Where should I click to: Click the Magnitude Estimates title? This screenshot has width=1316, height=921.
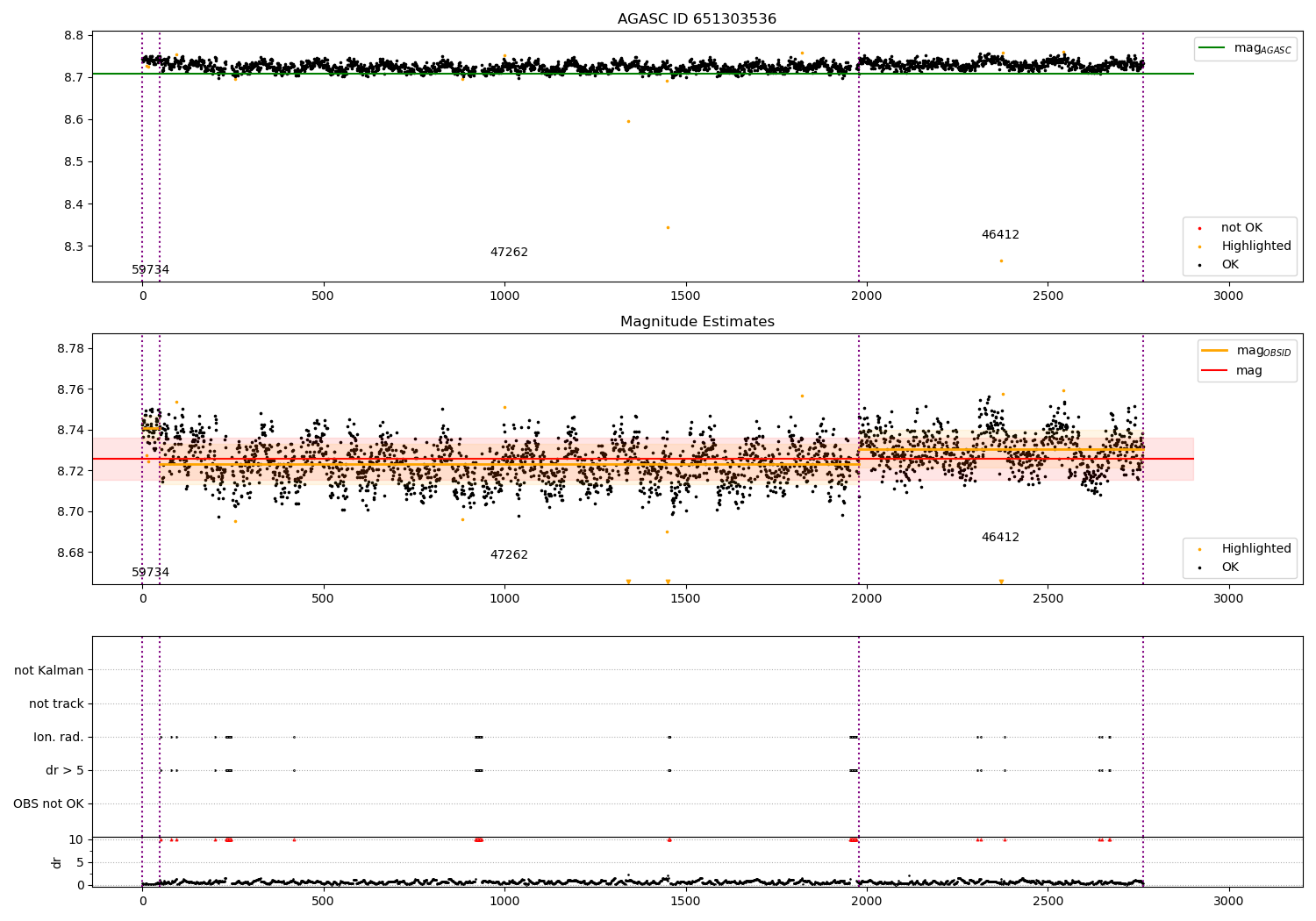click(x=697, y=322)
